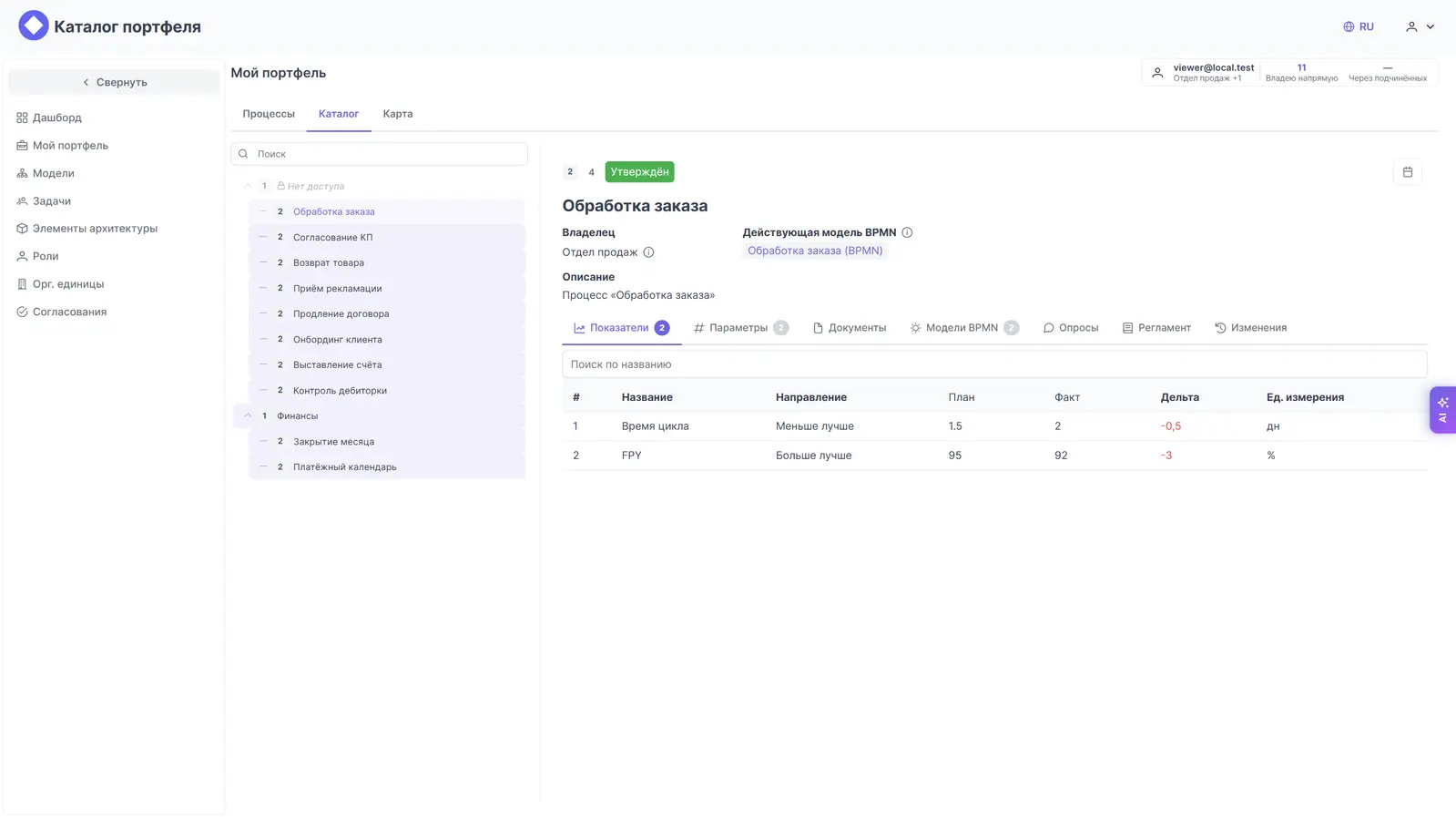1456x820 pixels.
Task: Collapse the Финансы tree node
Action: click(x=248, y=415)
